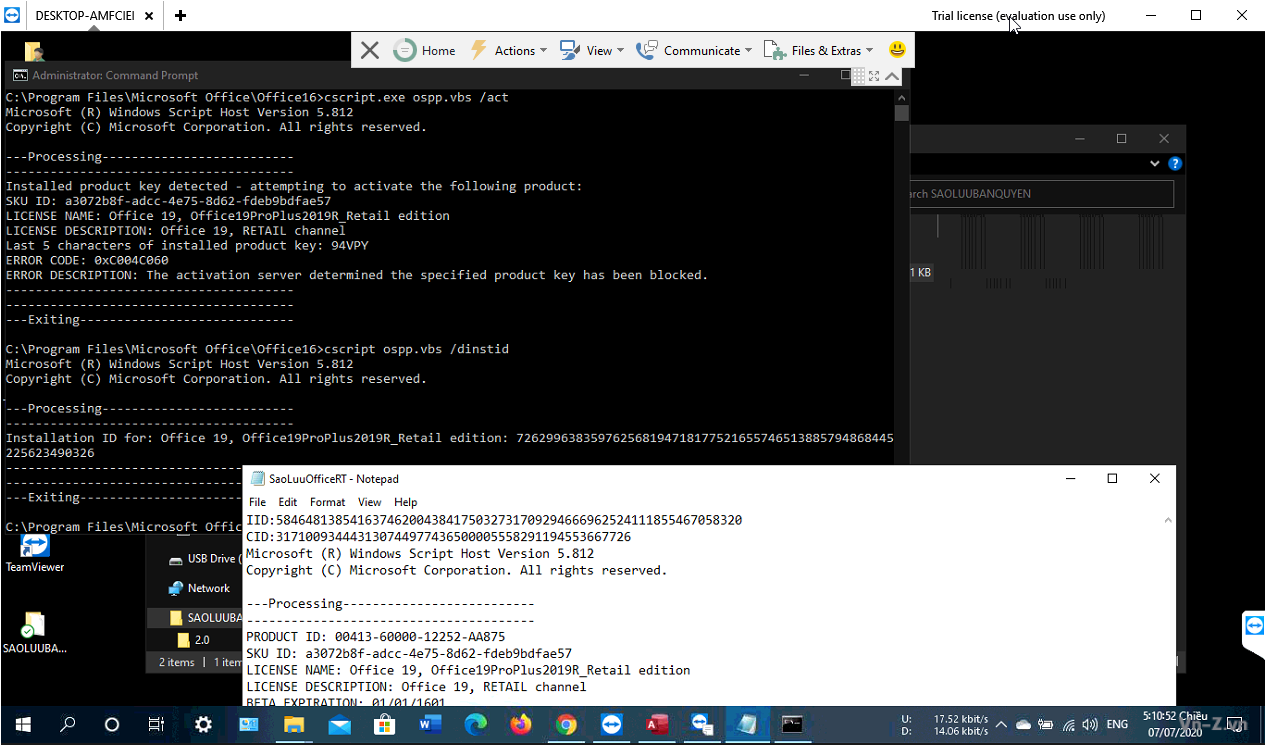The image size is (1266, 746).
Task: Launch Firefox from the taskbar
Action: pyautogui.click(x=521, y=725)
